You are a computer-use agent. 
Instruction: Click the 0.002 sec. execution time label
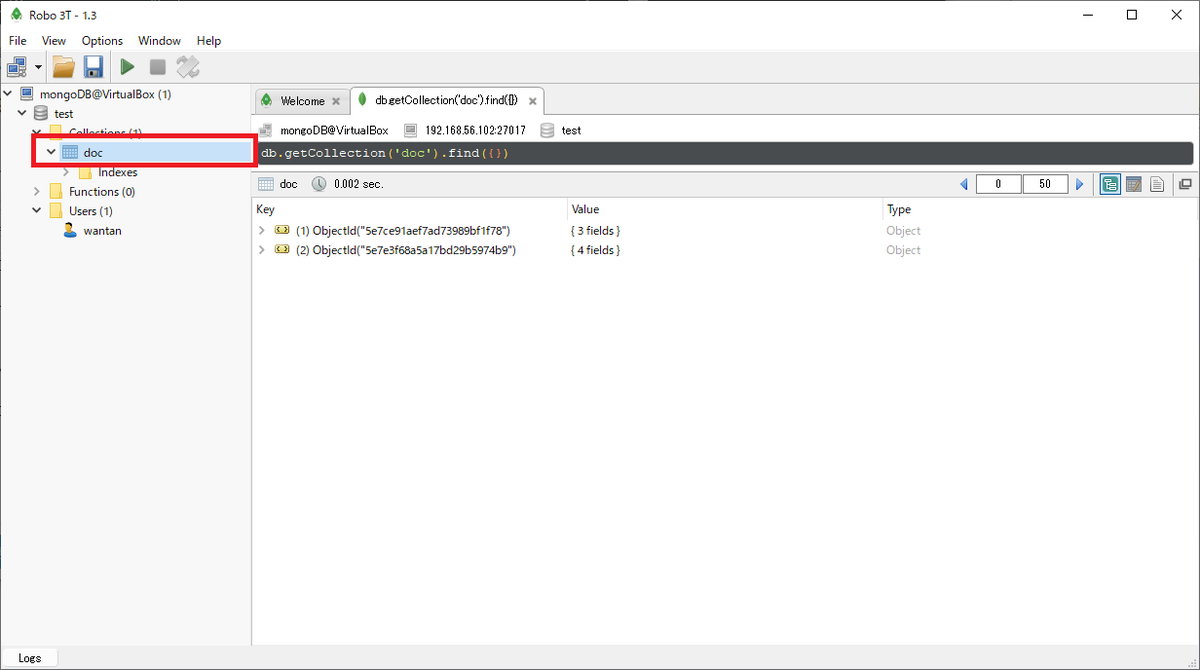[x=360, y=184]
